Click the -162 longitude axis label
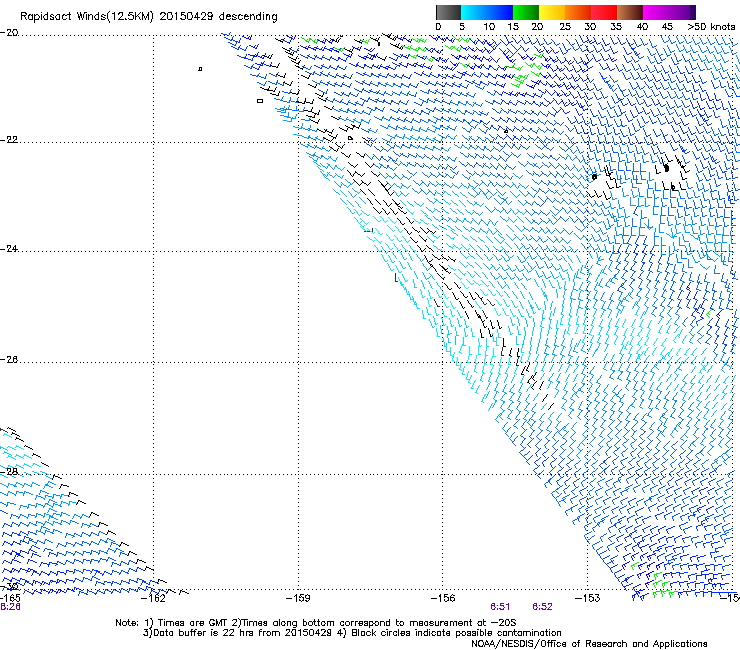740x650 pixels. 153,599
